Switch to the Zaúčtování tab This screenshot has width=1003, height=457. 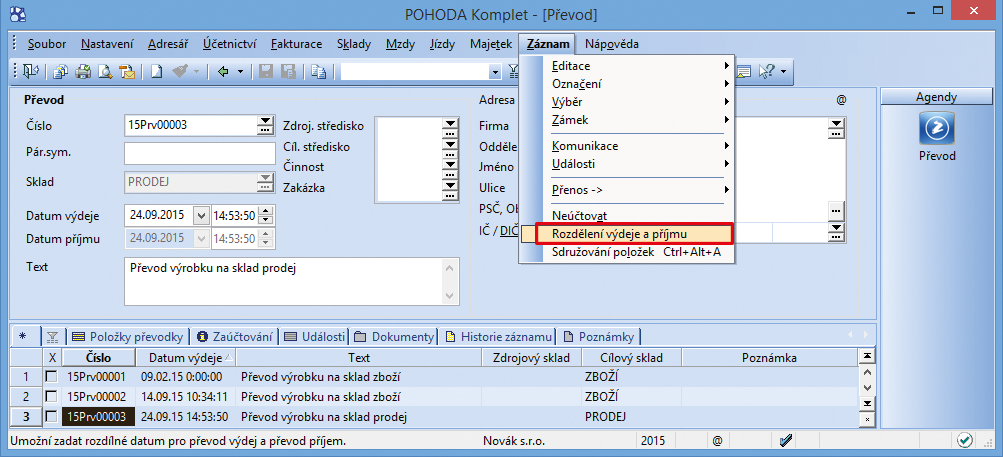coord(235,337)
